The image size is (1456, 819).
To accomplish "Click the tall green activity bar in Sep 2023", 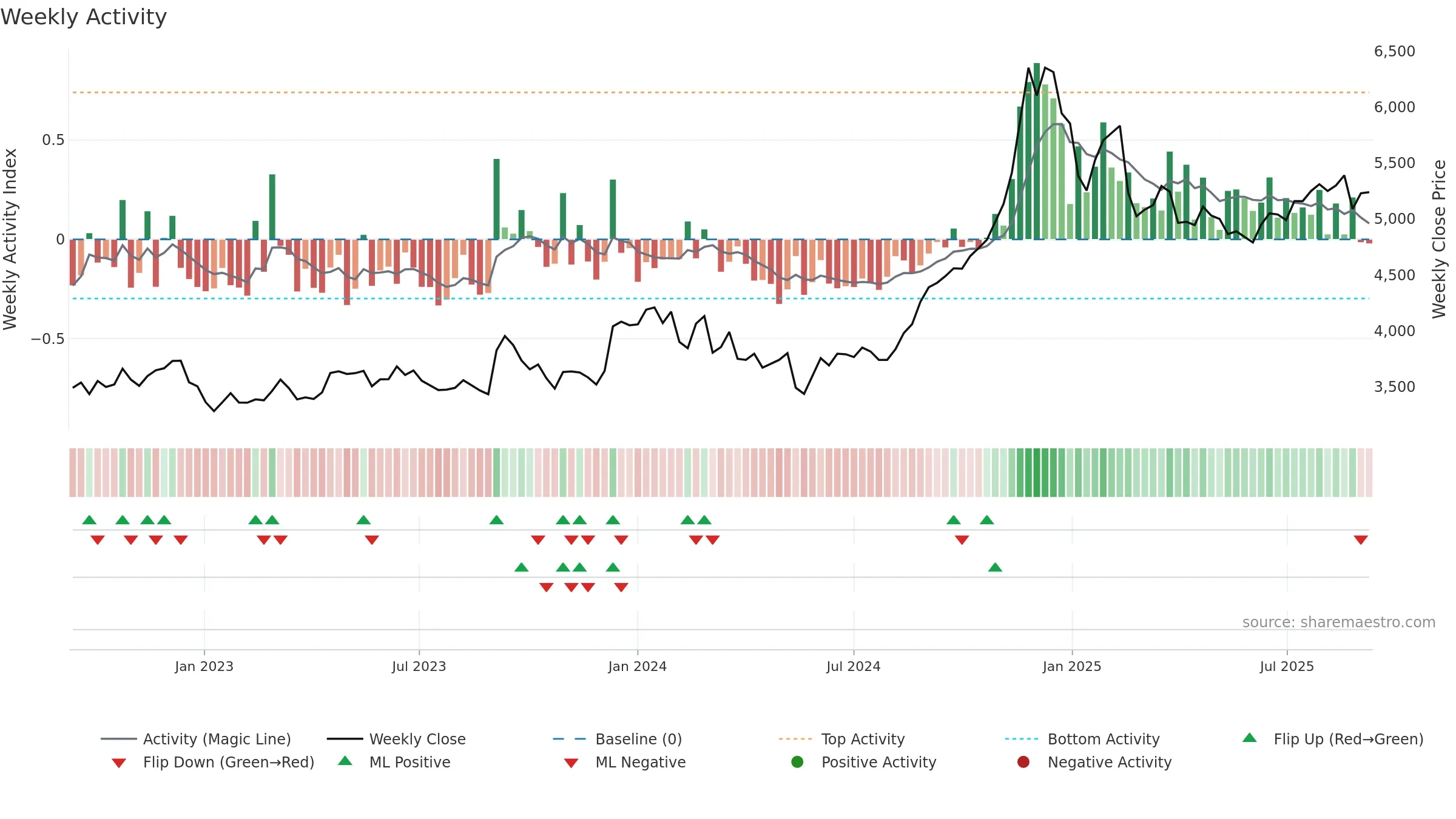I will click(496, 199).
